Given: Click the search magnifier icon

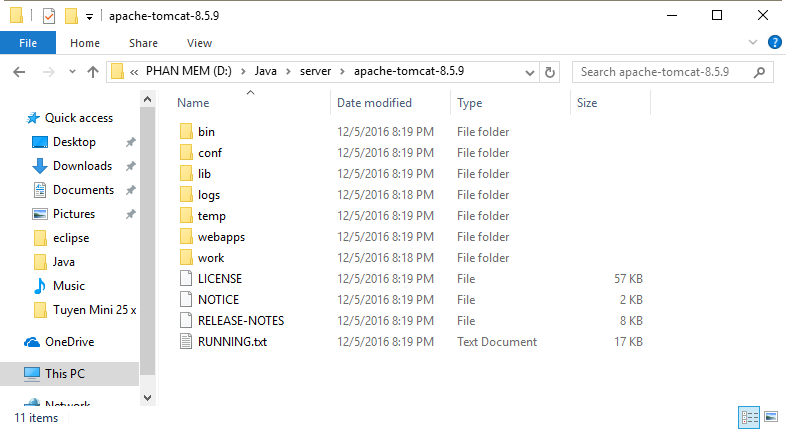Looking at the screenshot, I should pos(759,72).
